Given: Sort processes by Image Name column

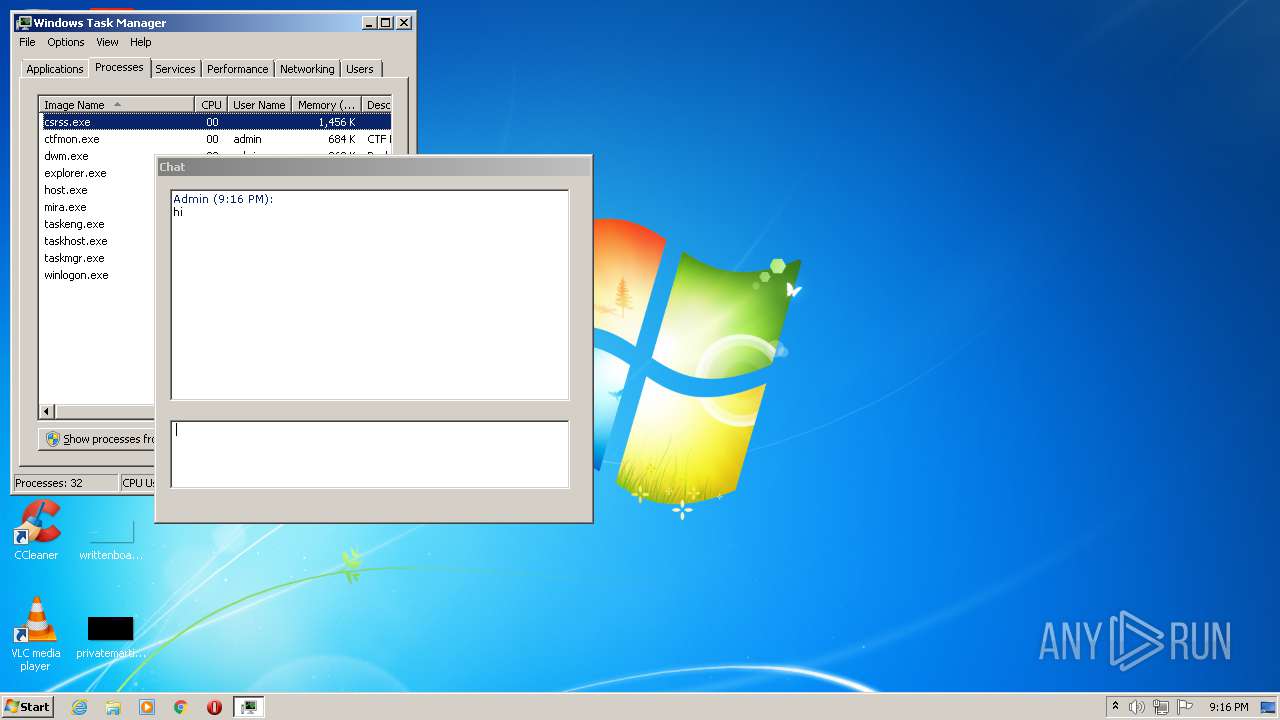Looking at the screenshot, I should click(116, 104).
